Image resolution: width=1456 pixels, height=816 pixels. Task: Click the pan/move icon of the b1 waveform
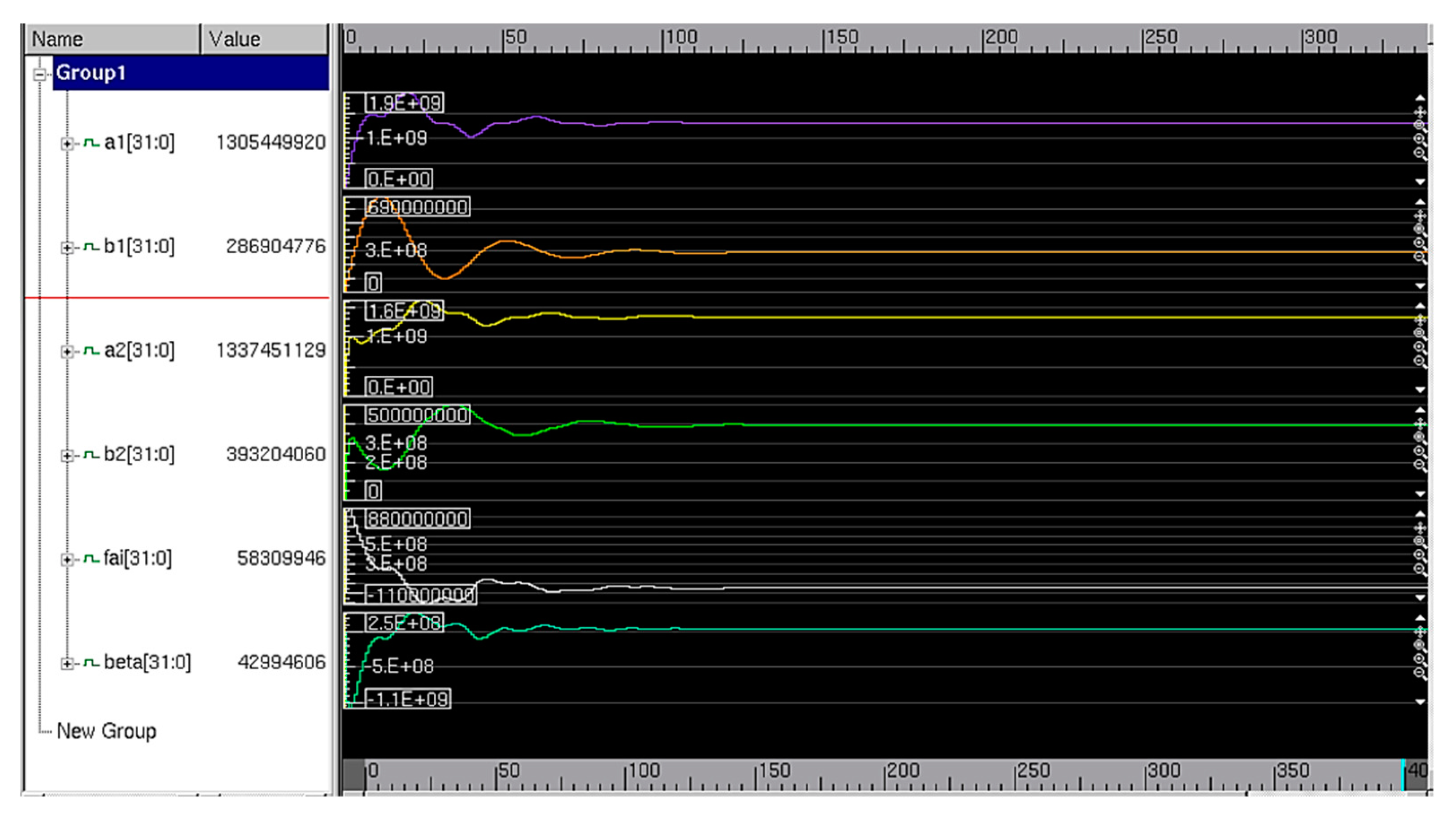click(1420, 216)
